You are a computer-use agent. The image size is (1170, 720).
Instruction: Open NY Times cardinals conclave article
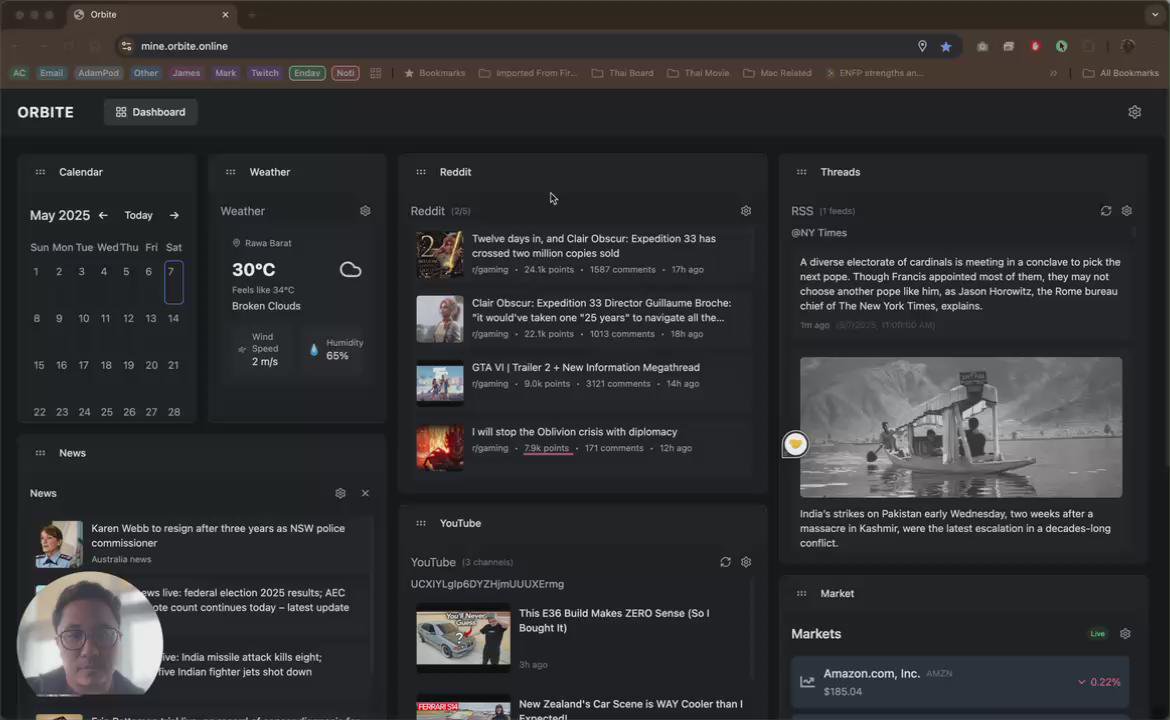click(960, 284)
